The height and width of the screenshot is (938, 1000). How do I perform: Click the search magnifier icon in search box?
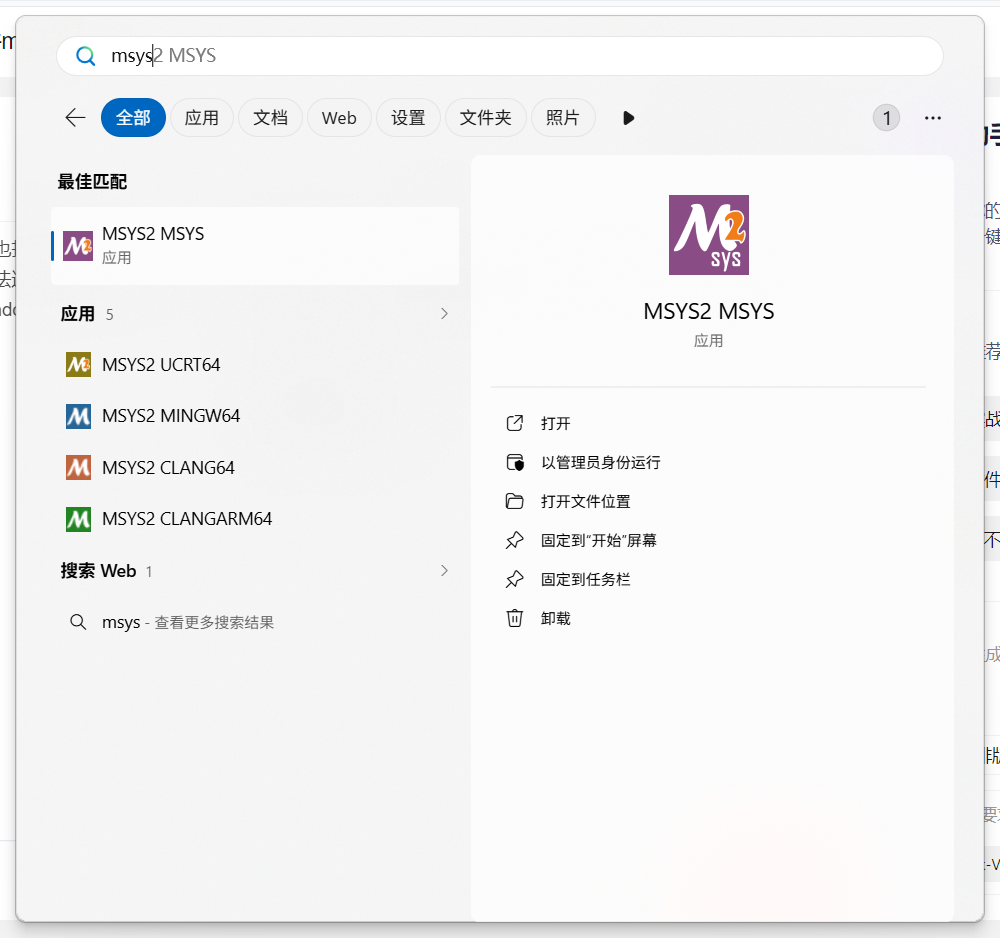(85, 56)
